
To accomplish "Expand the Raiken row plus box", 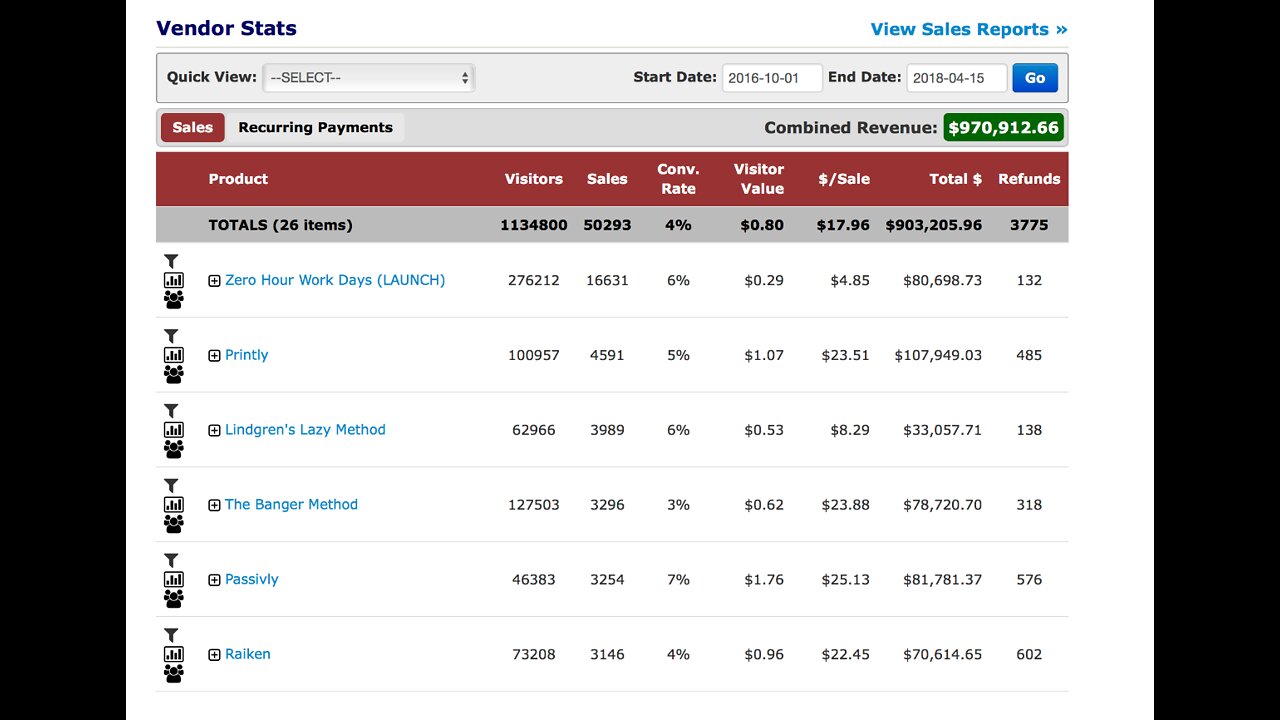I will pyautogui.click(x=214, y=655).
